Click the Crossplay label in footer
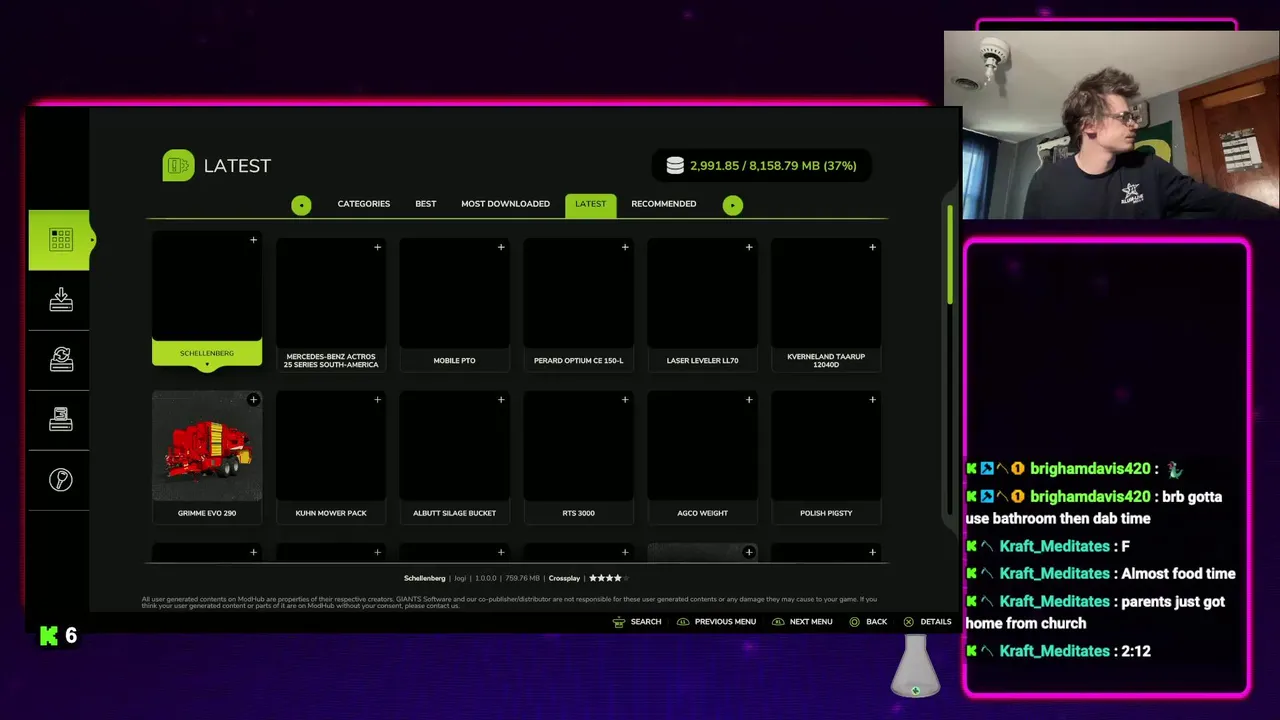 pyautogui.click(x=564, y=578)
